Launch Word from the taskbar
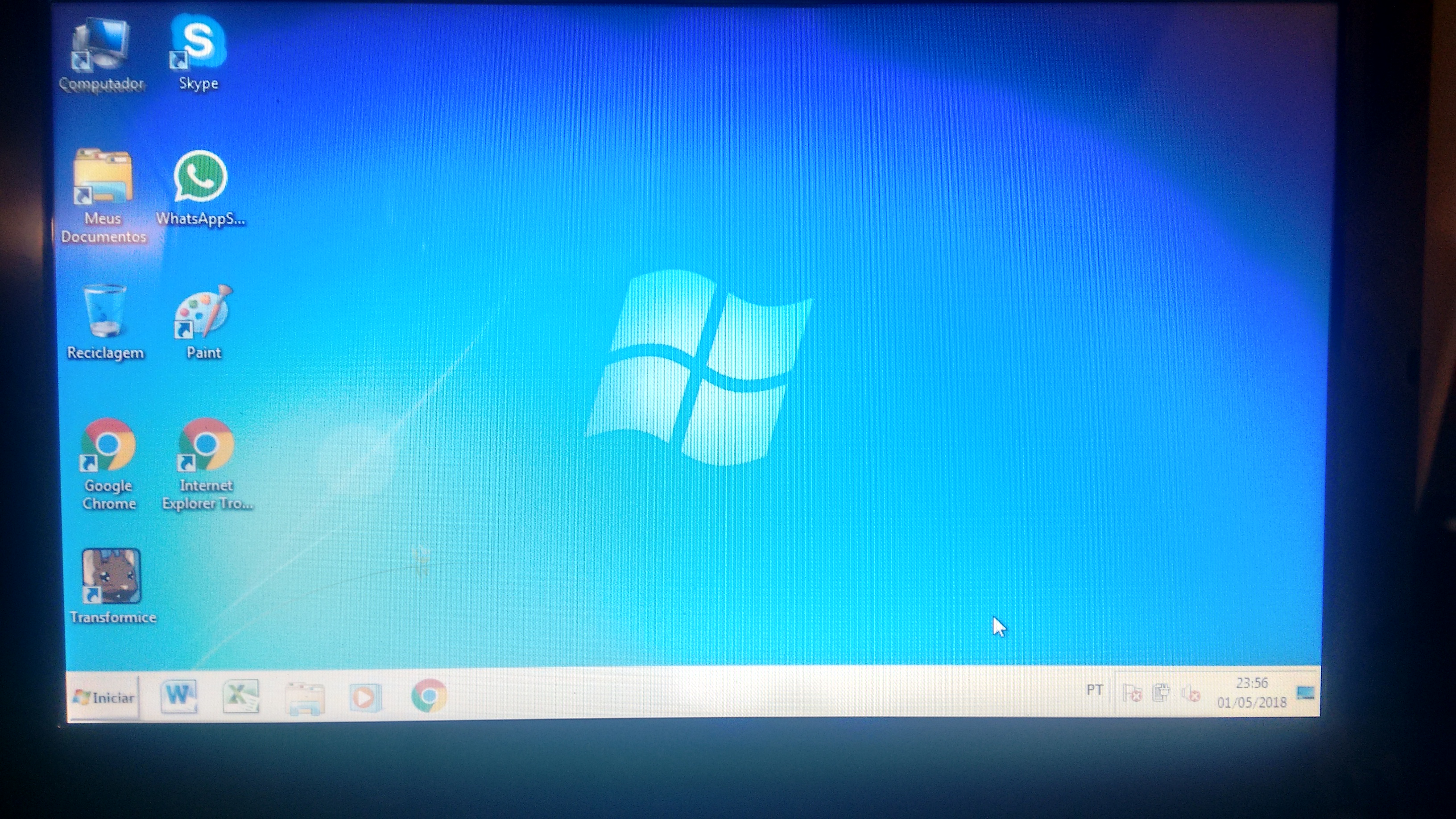 [179, 696]
